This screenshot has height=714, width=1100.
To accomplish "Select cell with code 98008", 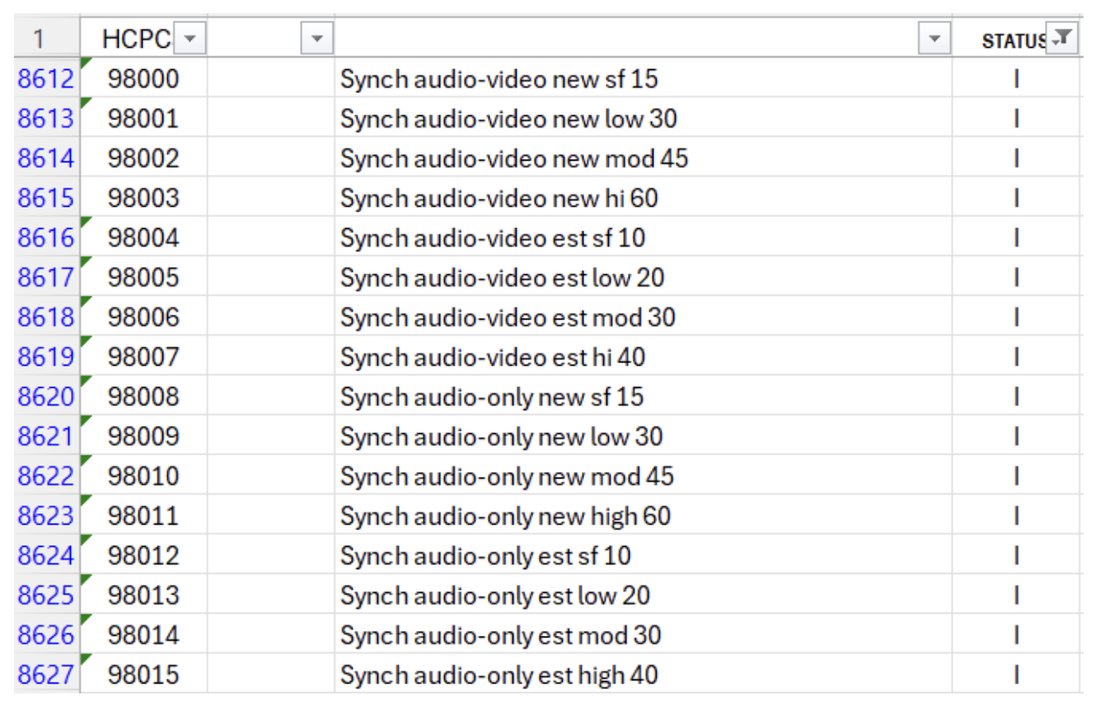I will coord(144,396).
